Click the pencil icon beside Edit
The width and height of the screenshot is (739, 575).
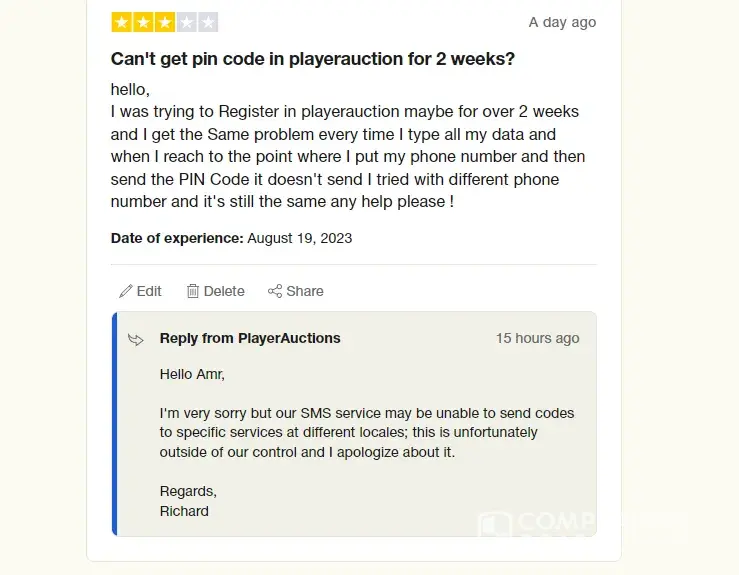(x=125, y=291)
